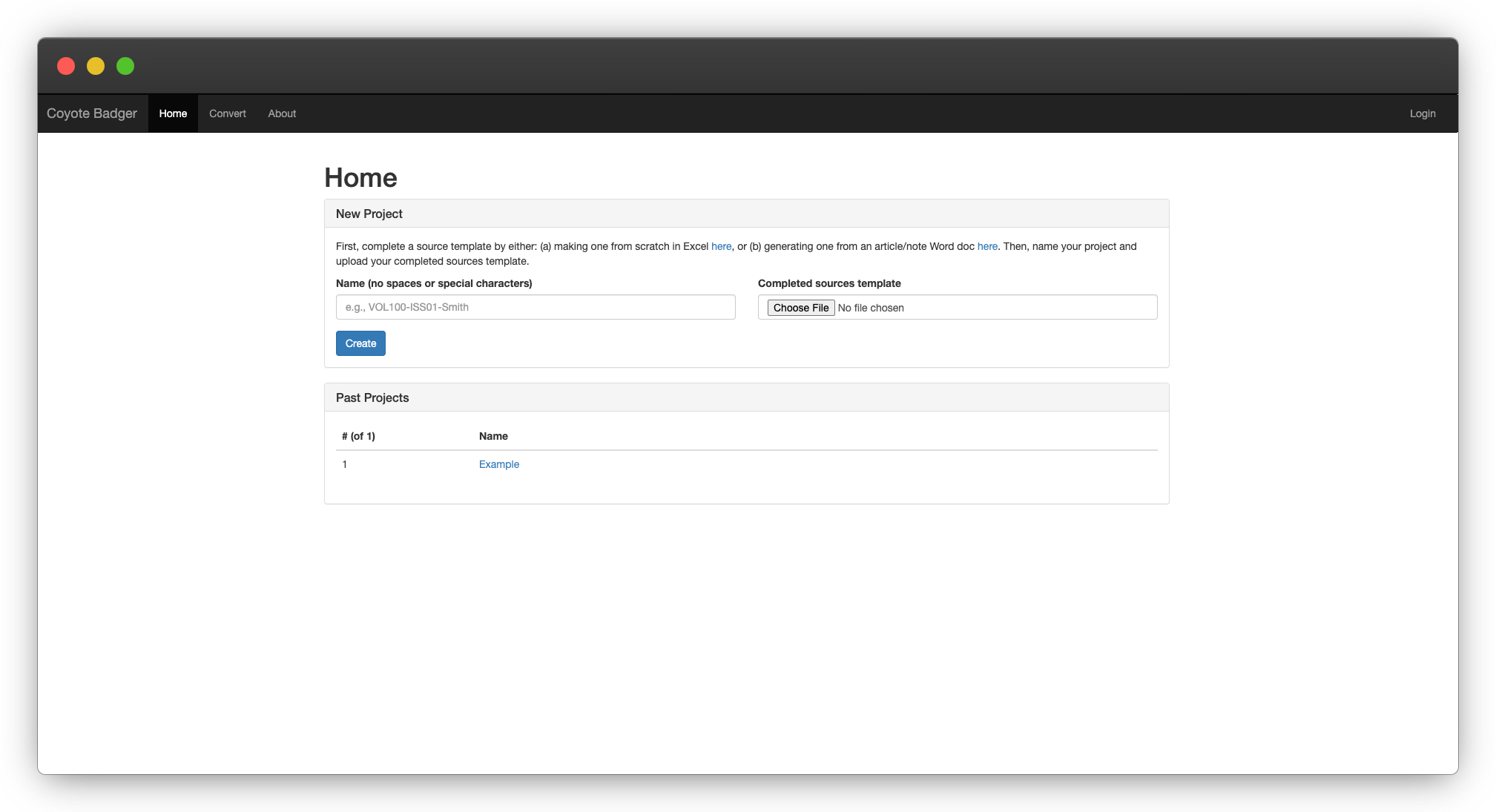Click the green maximize window button

pos(125,66)
